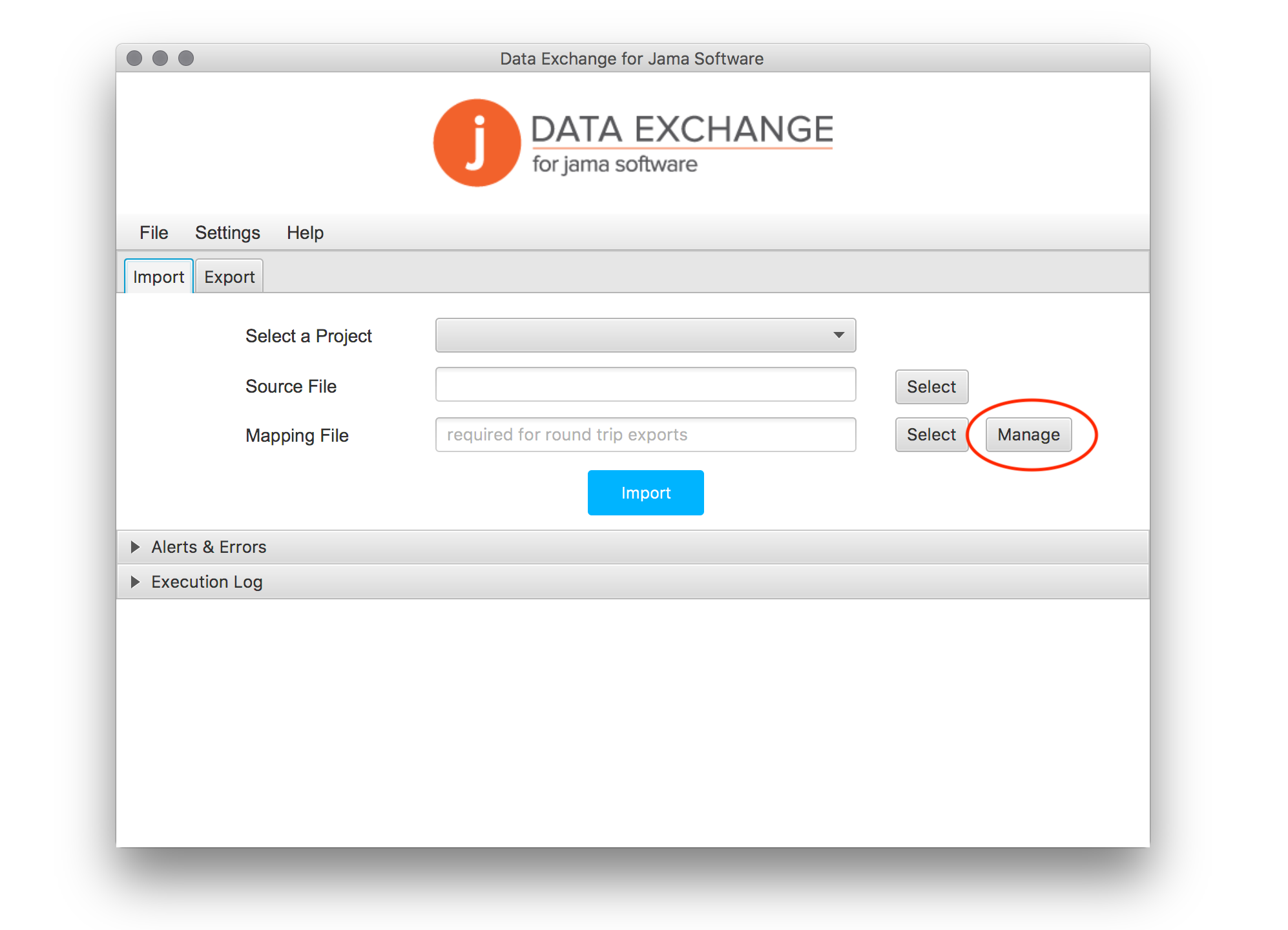Minimize the Data Exchange window

click(160, 58)
